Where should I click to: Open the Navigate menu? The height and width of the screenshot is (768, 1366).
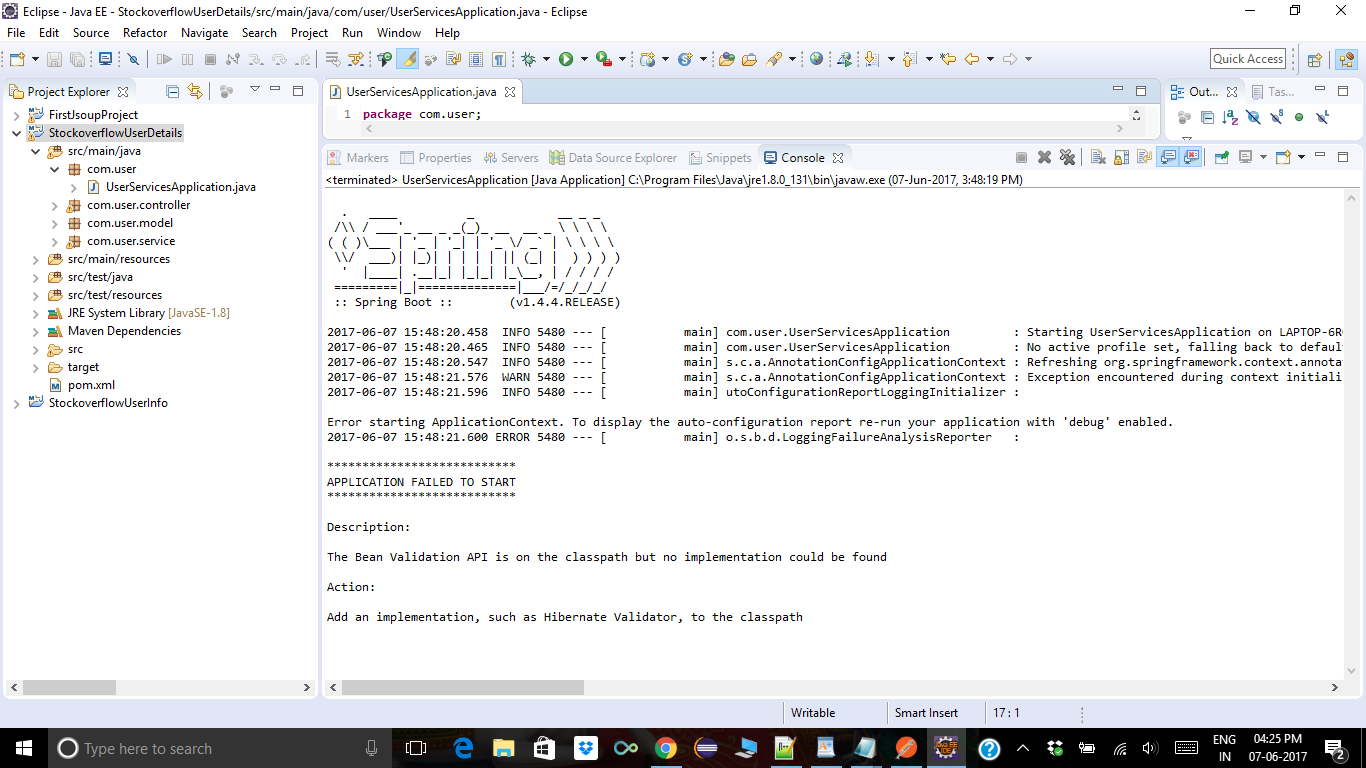[x=204, y=32]
